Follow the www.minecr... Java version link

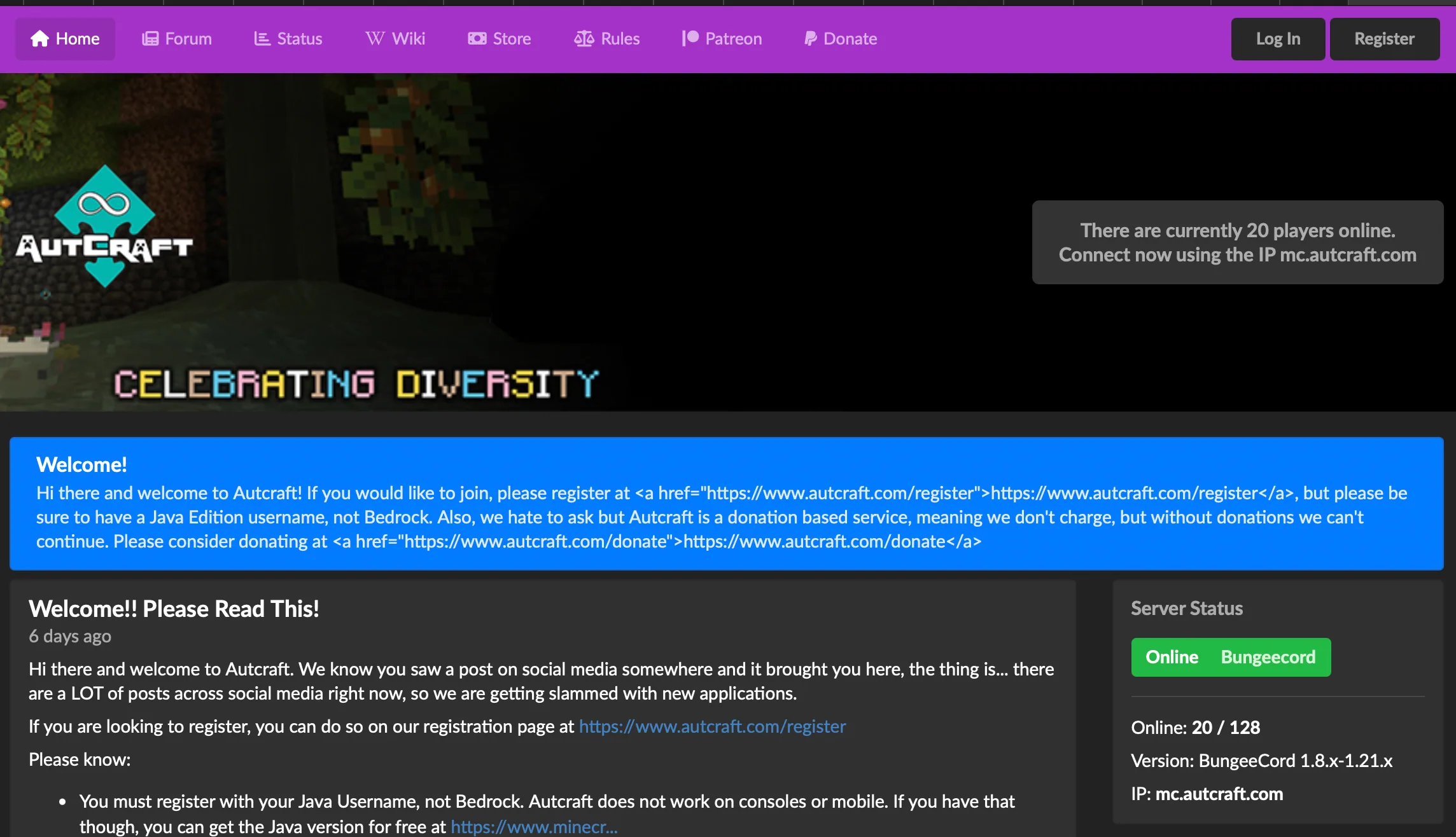coord(534,827)
